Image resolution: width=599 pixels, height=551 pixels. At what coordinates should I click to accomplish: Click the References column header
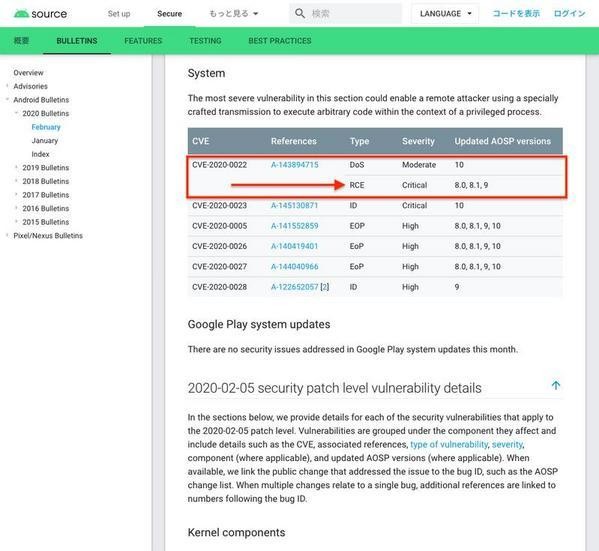click(294, 141)
